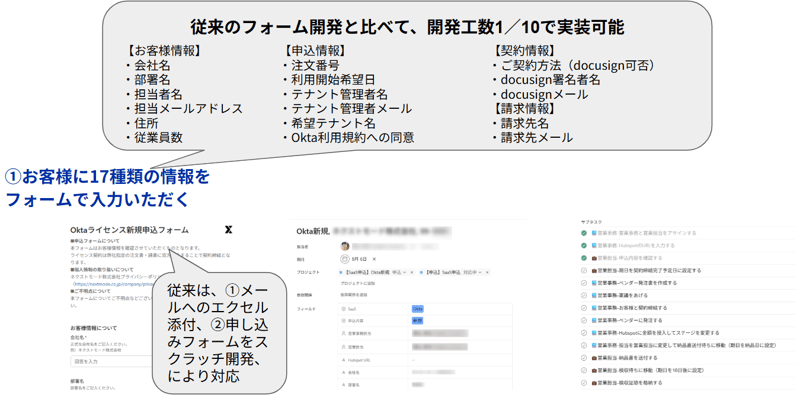Mark the 営業事務-ベンダーに発注する subtask as done
The height and width of the screenshot is (395, 800).
tap(584, 320)
